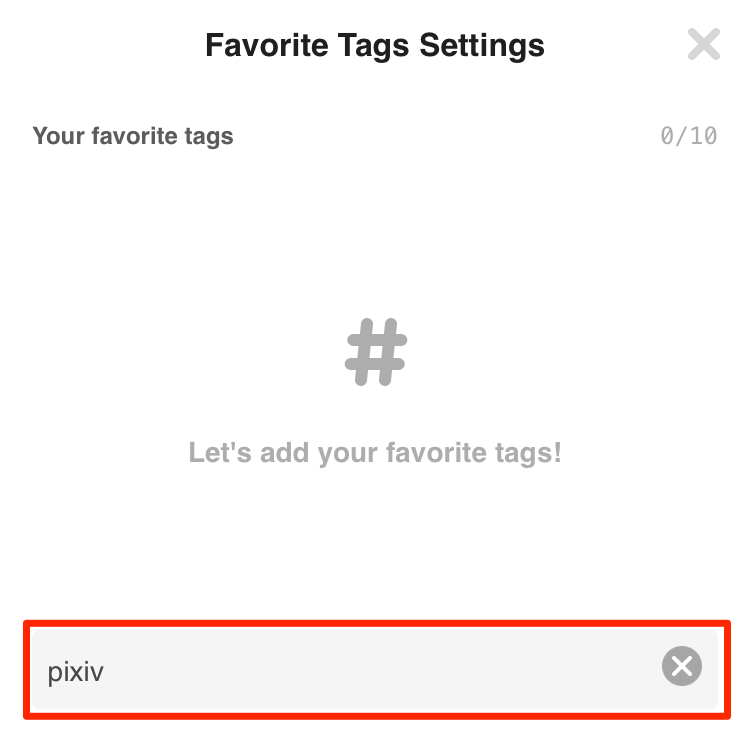Activate the tag entry box
The image size is (750, 736).
[375, 670]
